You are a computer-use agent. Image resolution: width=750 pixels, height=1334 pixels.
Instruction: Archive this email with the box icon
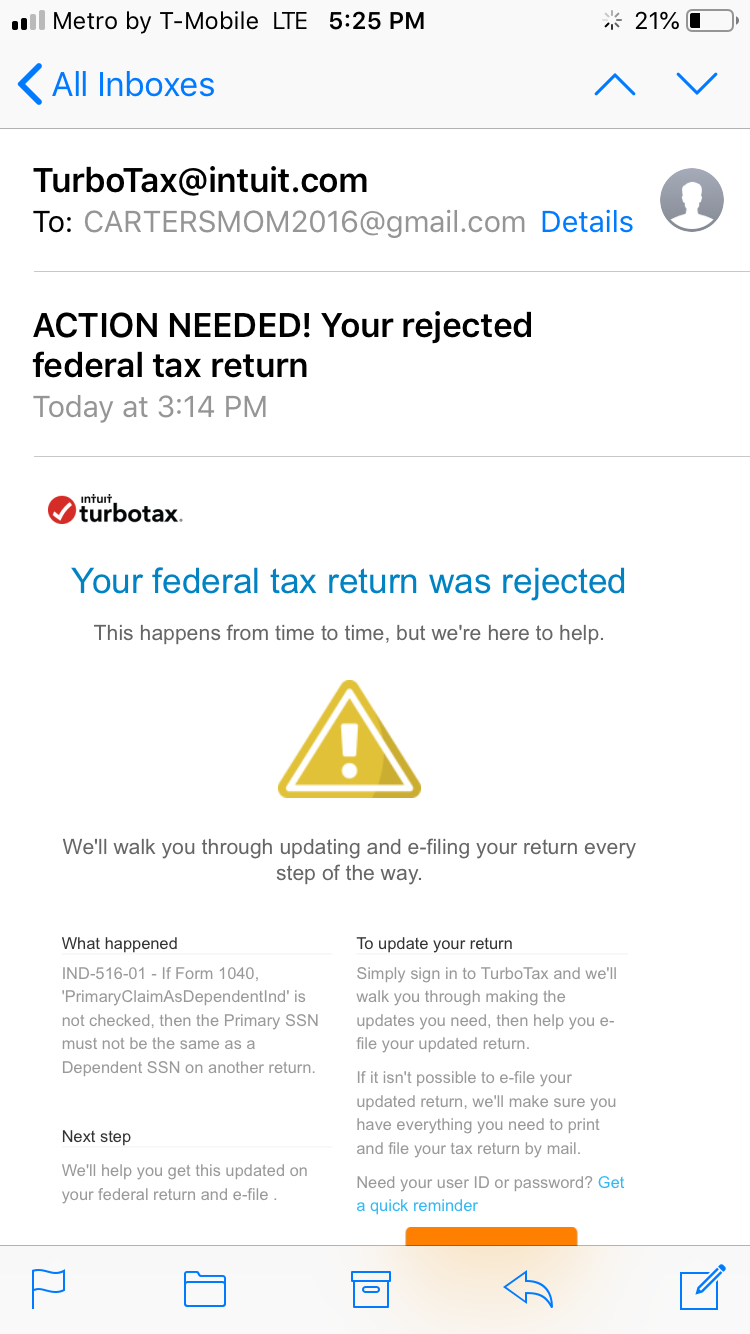370,1288
